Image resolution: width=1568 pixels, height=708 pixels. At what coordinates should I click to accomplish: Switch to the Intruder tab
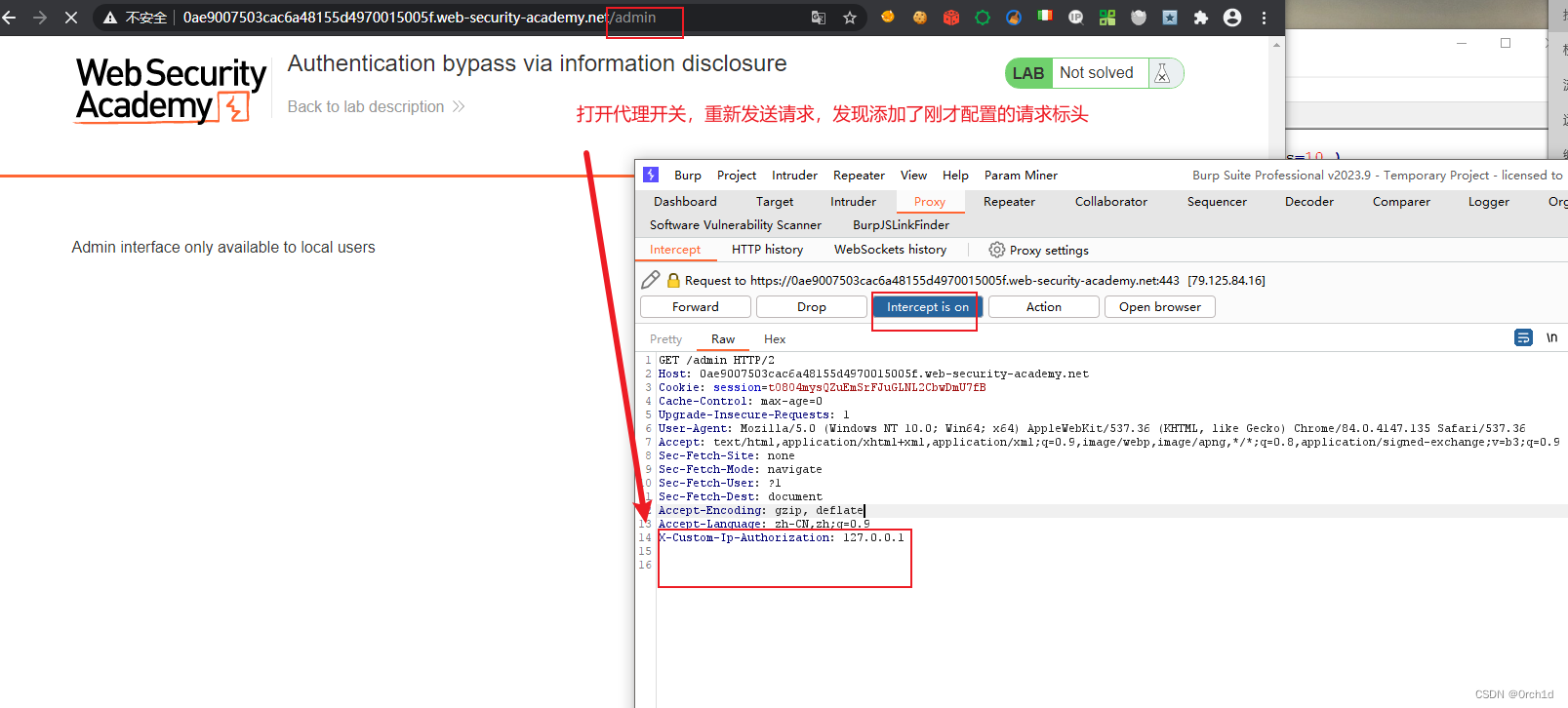coord(854,202)
